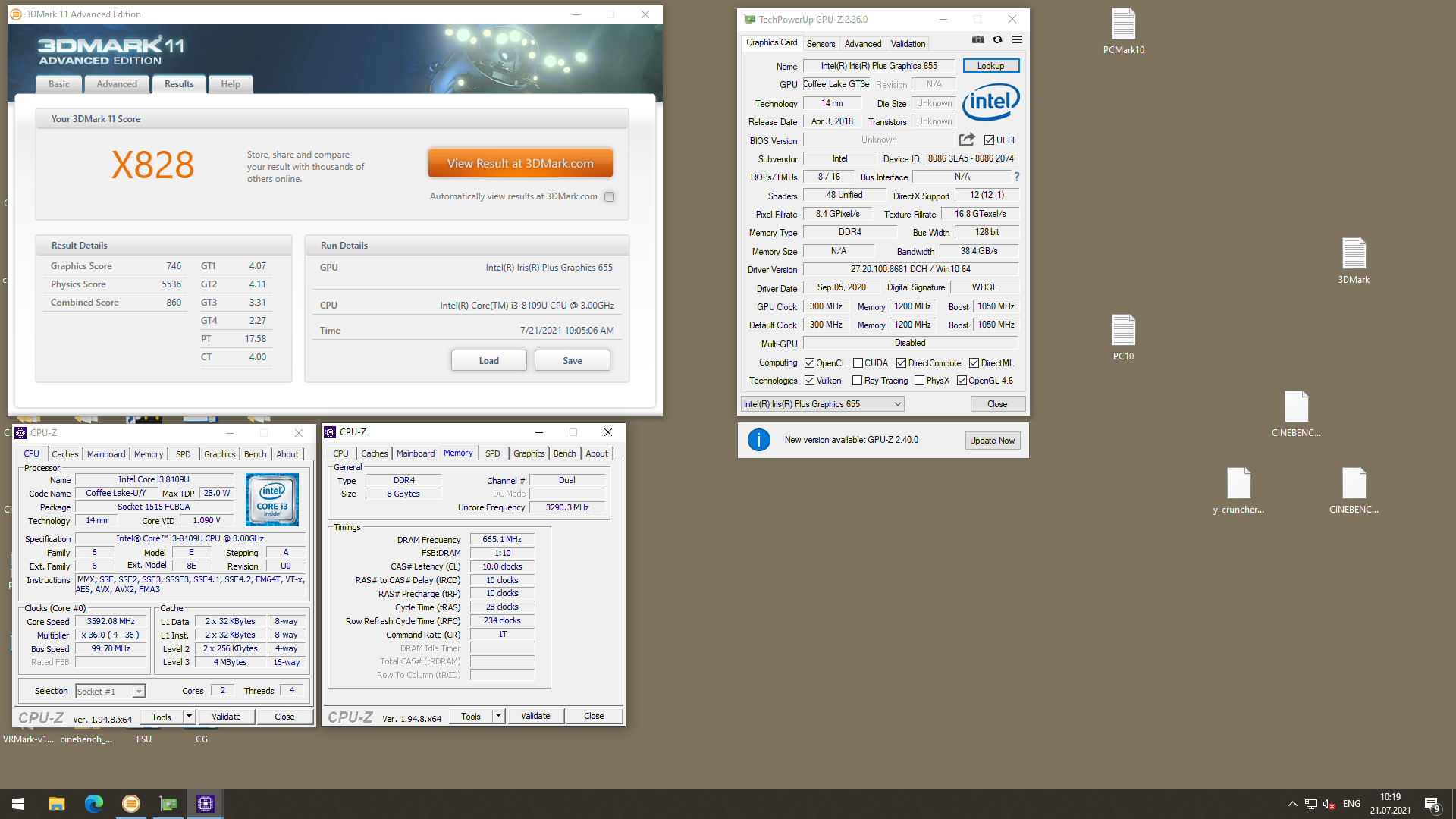Open Validation tab in GPU-Z
The image size is (1456, 819).
pyautogui.click(x=908, y=44)
